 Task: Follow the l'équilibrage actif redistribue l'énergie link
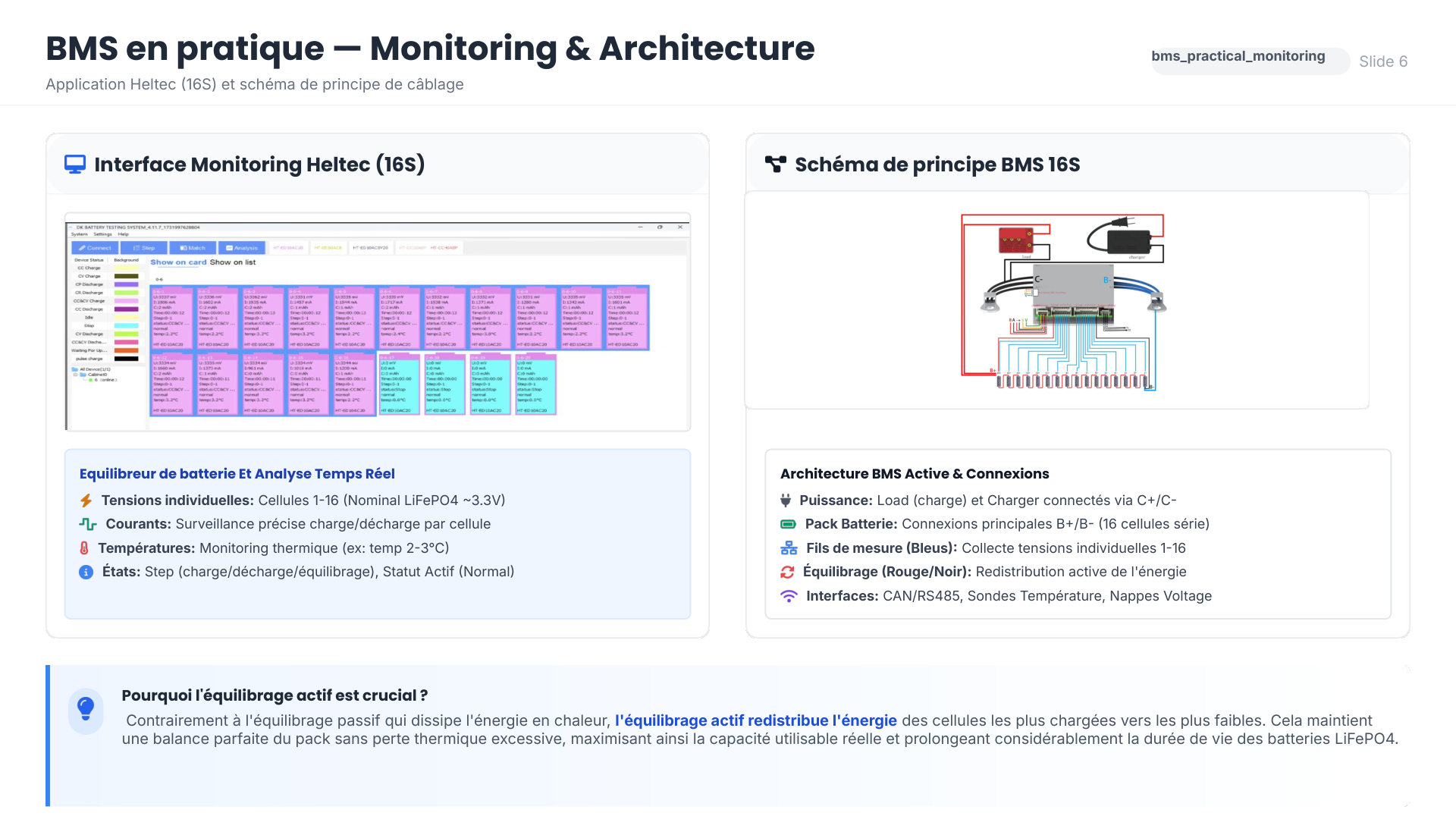757,720
